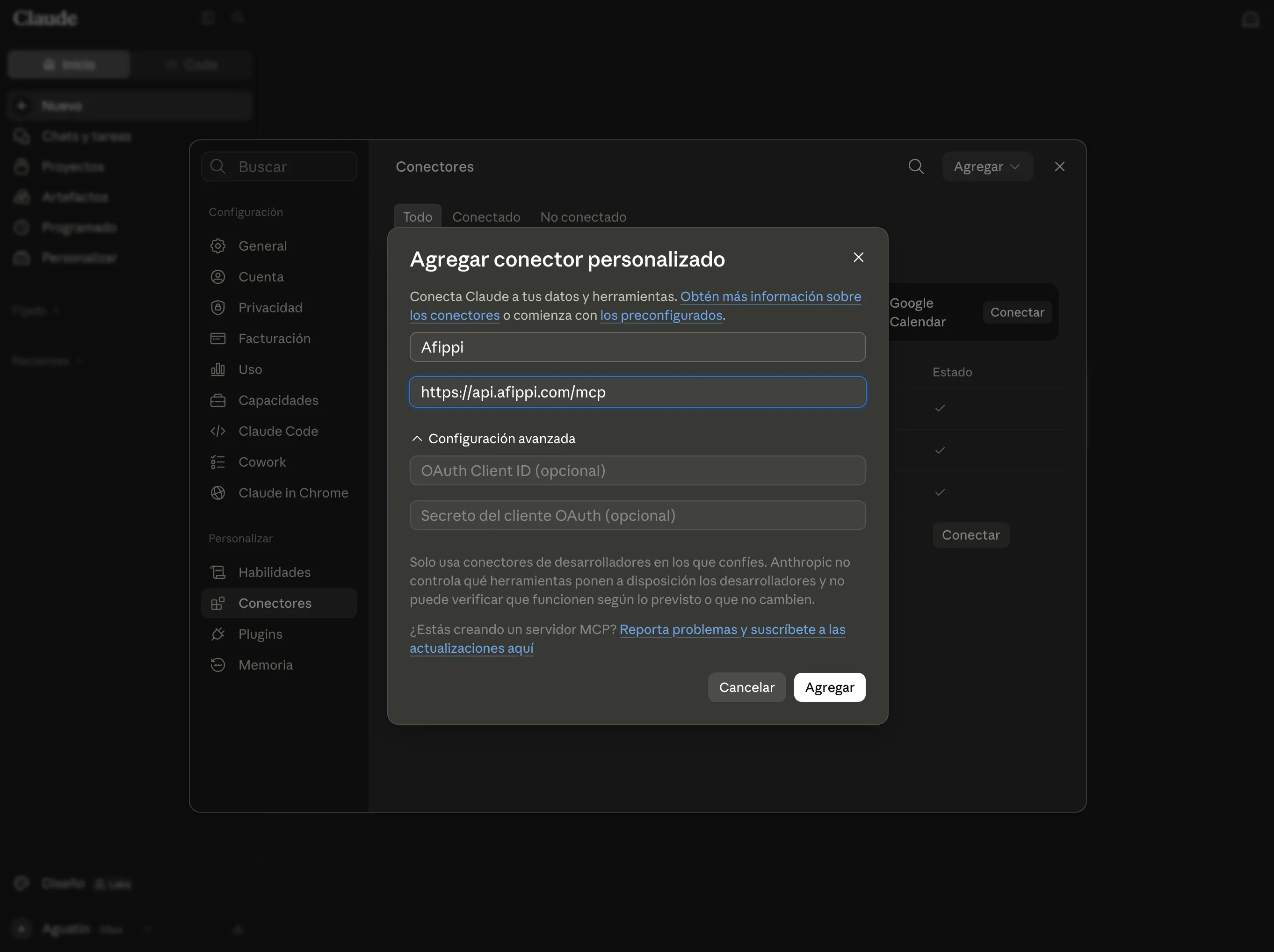1274x952 pixels.
Task: Click the Estado column header
Action: click(952, 372)
